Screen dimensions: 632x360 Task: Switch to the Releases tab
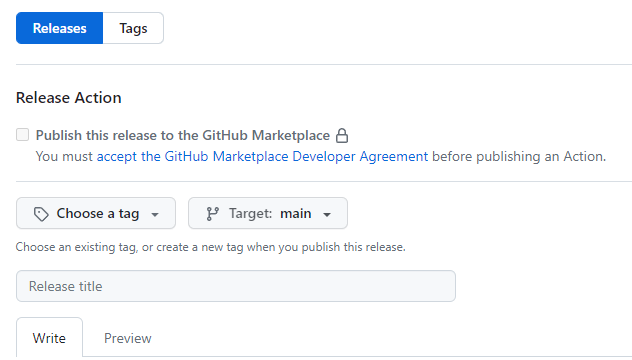pos(60,28)
